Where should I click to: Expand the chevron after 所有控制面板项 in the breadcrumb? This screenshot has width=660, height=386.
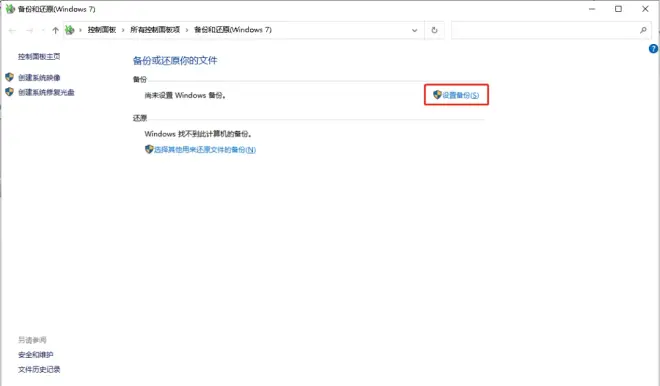[x=187, y=30]
